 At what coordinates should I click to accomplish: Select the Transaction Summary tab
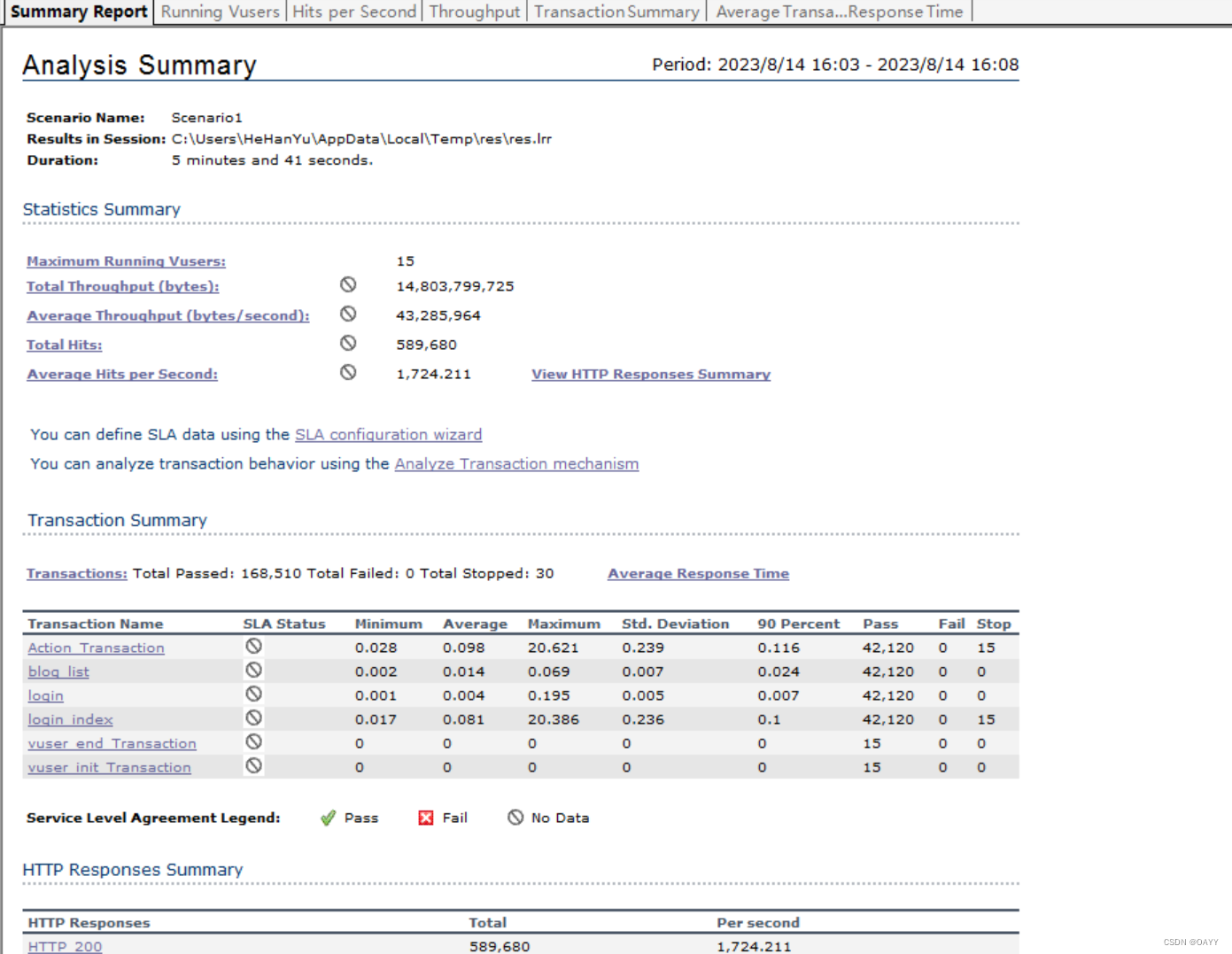coord(616,12)
